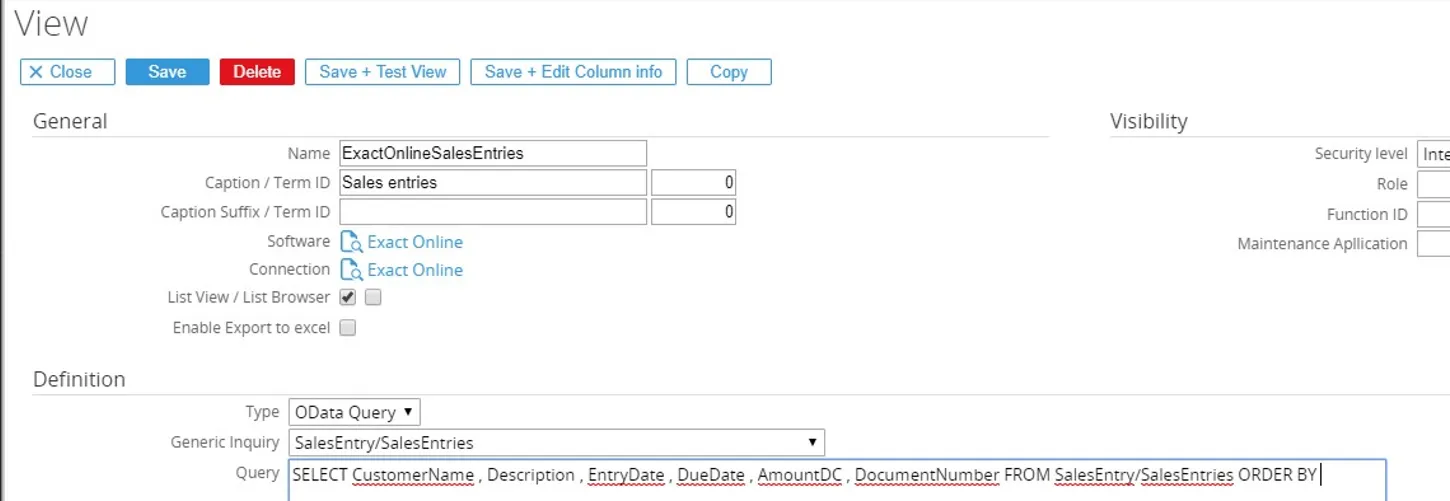Expand the Generic Inquiry dropdown
The height and width of the screenshot is (501, 1450).
(x=556, y=442)
